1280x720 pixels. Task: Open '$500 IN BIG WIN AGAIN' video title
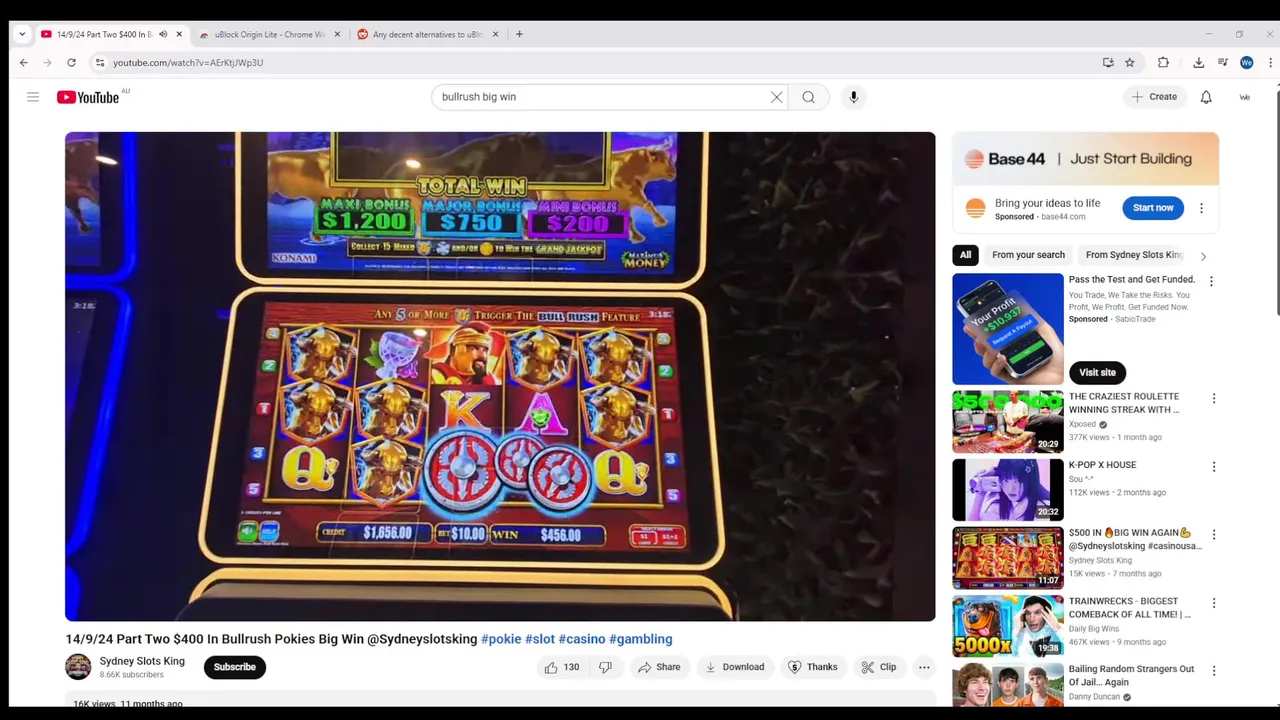coord(1135,539)
